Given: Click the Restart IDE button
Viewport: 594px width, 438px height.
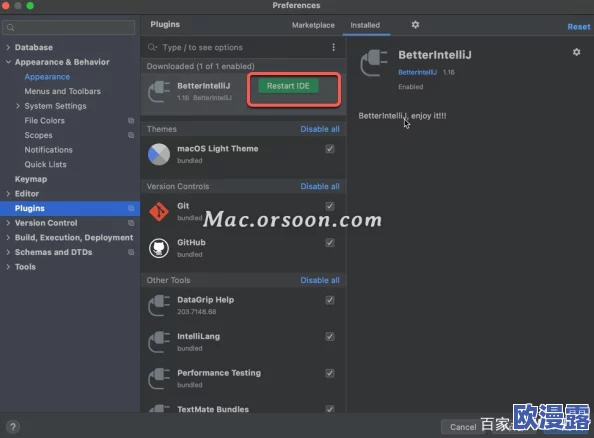Looking at the screenshot, I should point(288,86).
